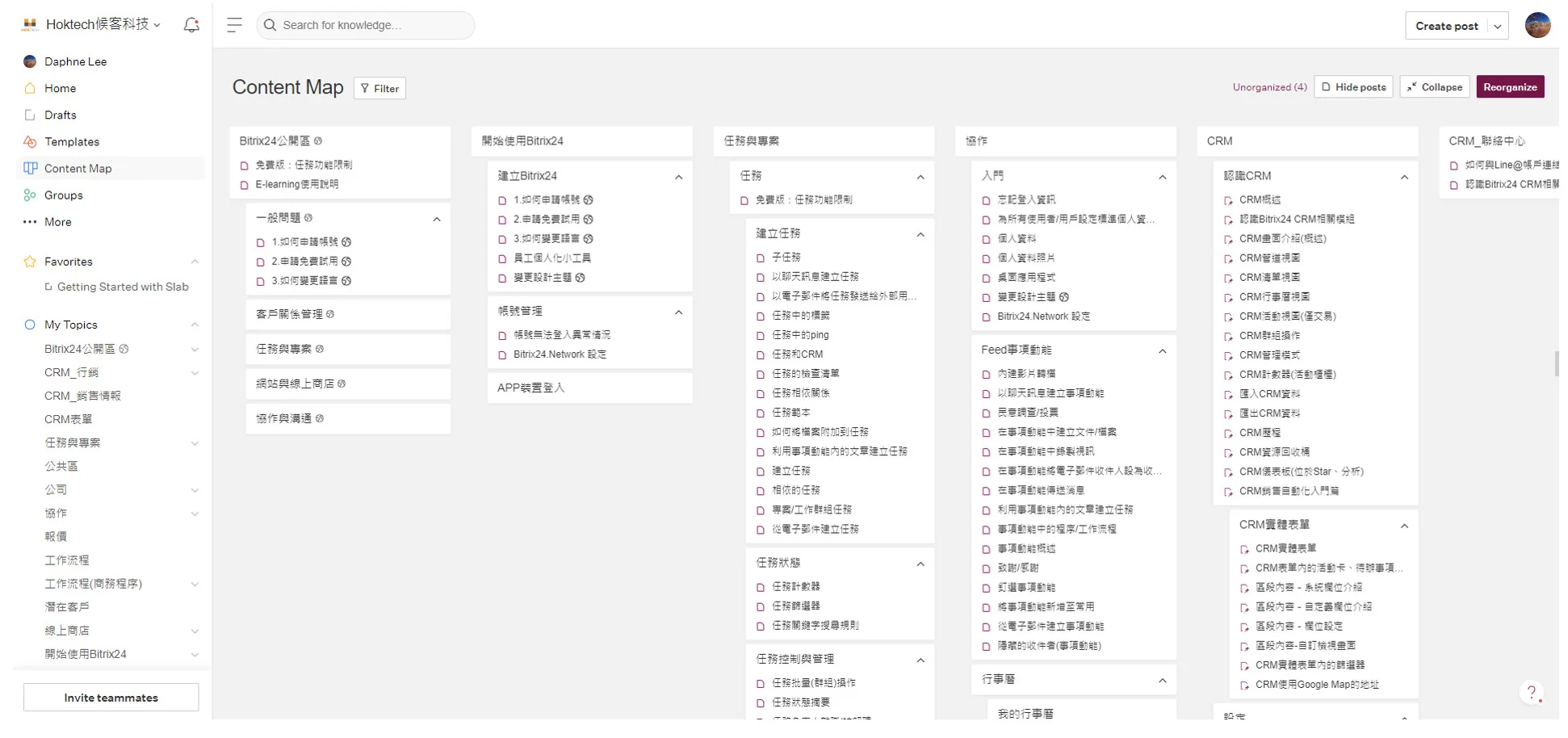The height and width of the screenshot is (738, 1568).
Task: Open 潛在客戶 topic in the sidebar
Action: [67, 606]
